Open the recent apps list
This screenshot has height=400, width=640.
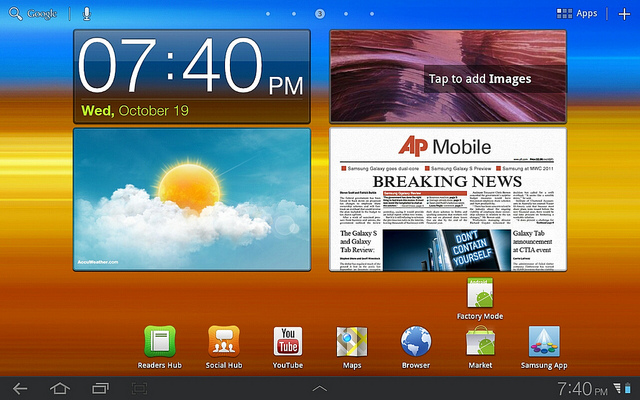100,388
